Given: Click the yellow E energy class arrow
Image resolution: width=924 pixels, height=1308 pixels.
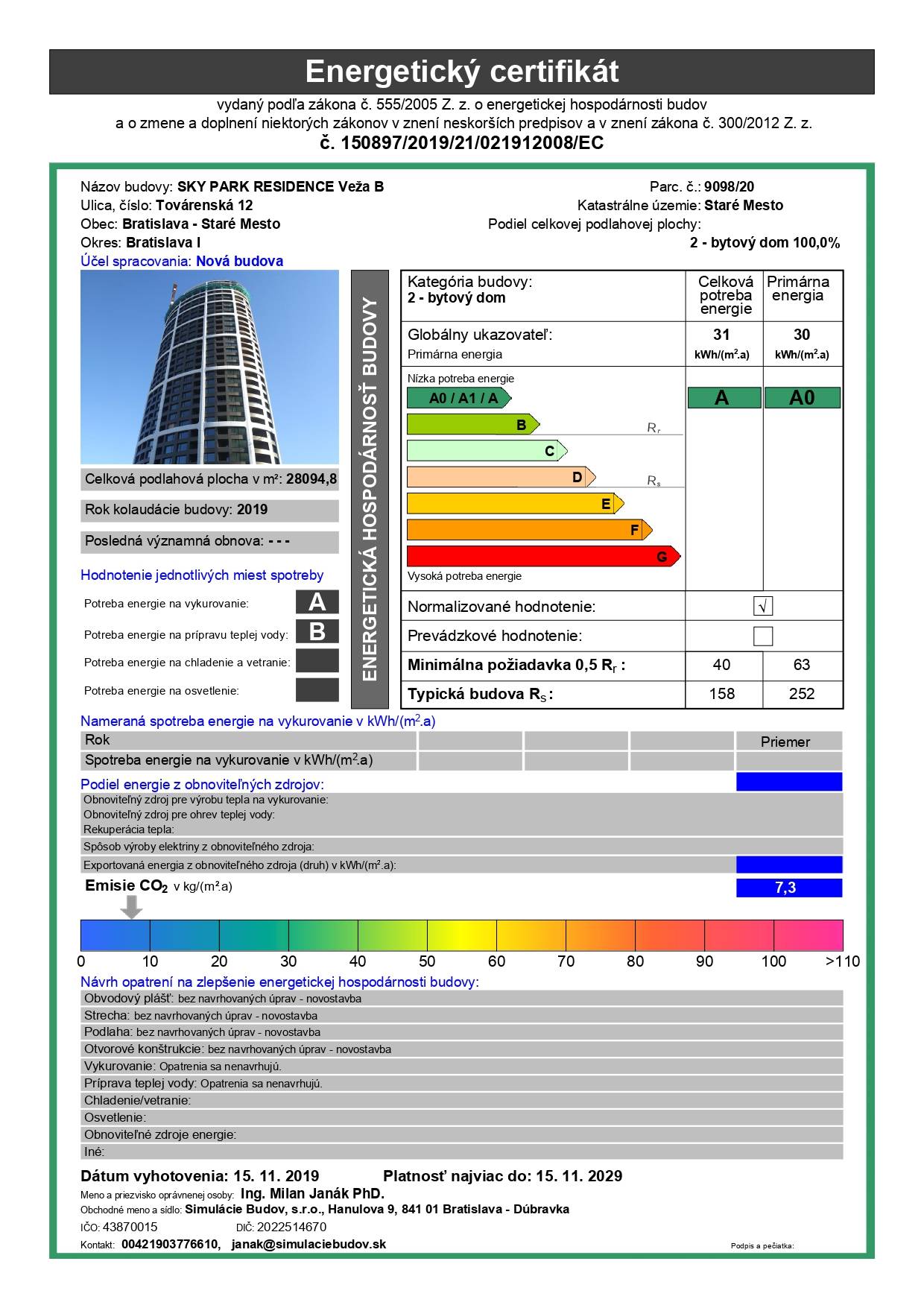Looking at the screenshot, I should 515,504.
